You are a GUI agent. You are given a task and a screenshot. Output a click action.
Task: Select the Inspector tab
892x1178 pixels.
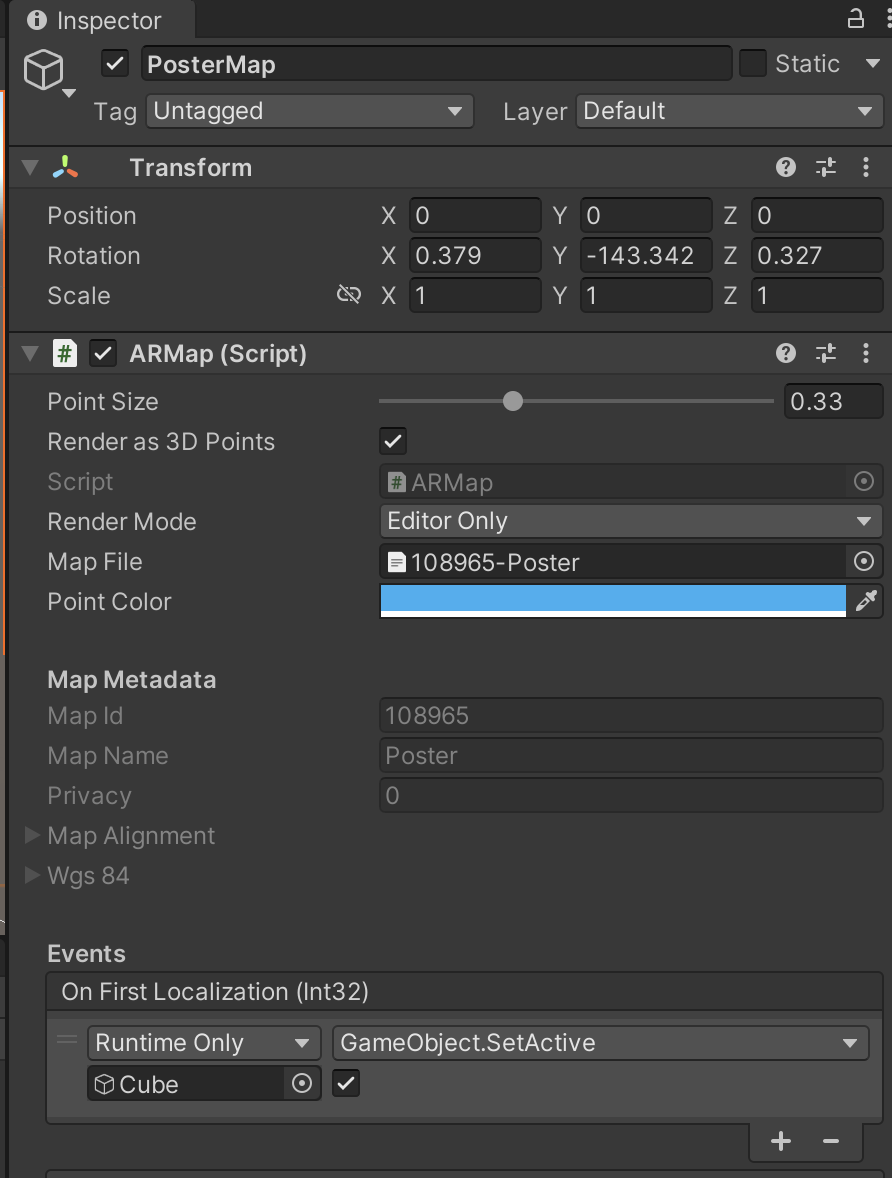click(100, 20)
